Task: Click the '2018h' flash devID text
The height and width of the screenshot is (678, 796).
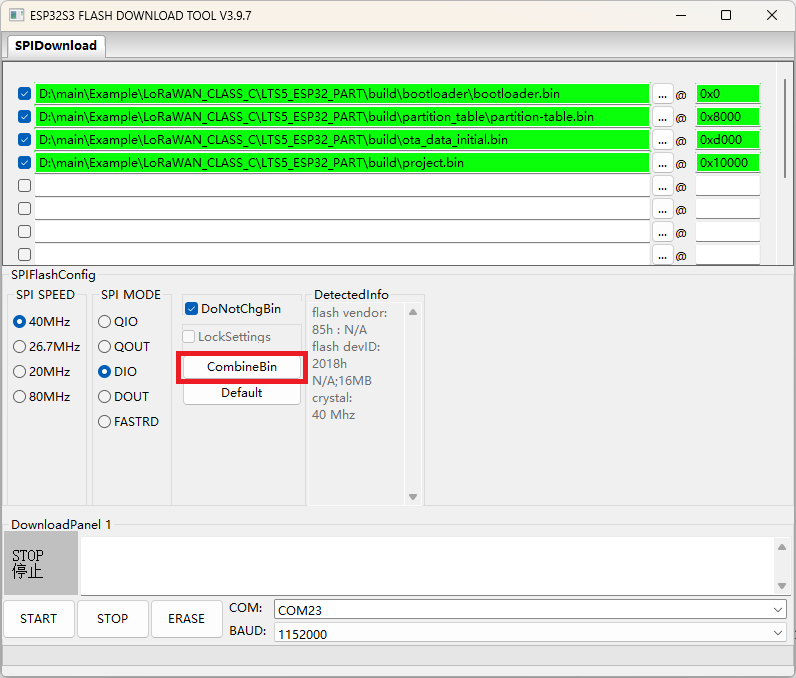Action: (x=329, y=364)
